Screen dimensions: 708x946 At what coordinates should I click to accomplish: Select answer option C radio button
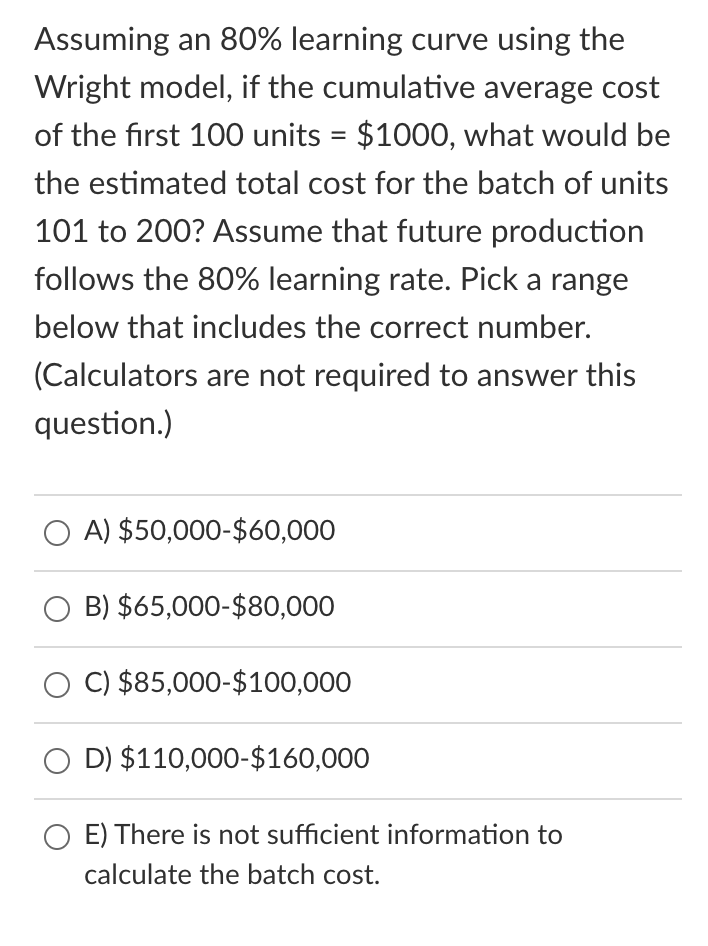click(57, 684)
